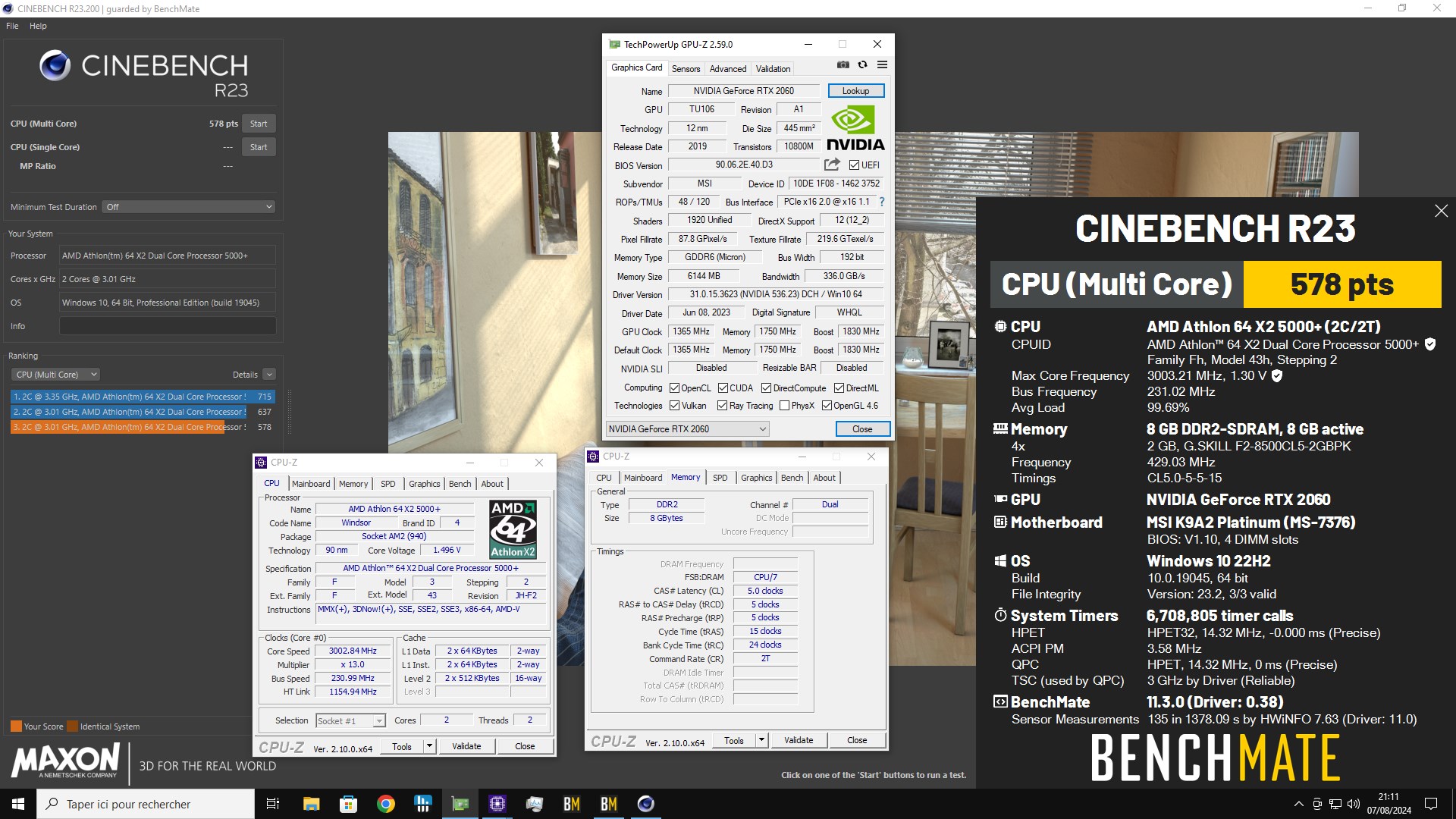Launch Google Chrome from taskbar
Viewport: 1456px width, 819px height.
pos(385,804)
